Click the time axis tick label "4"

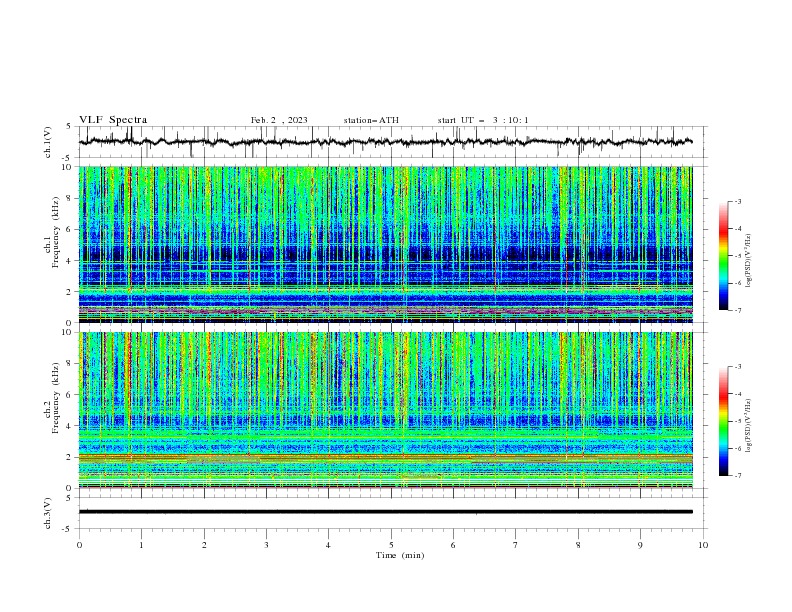click(328, 545)
